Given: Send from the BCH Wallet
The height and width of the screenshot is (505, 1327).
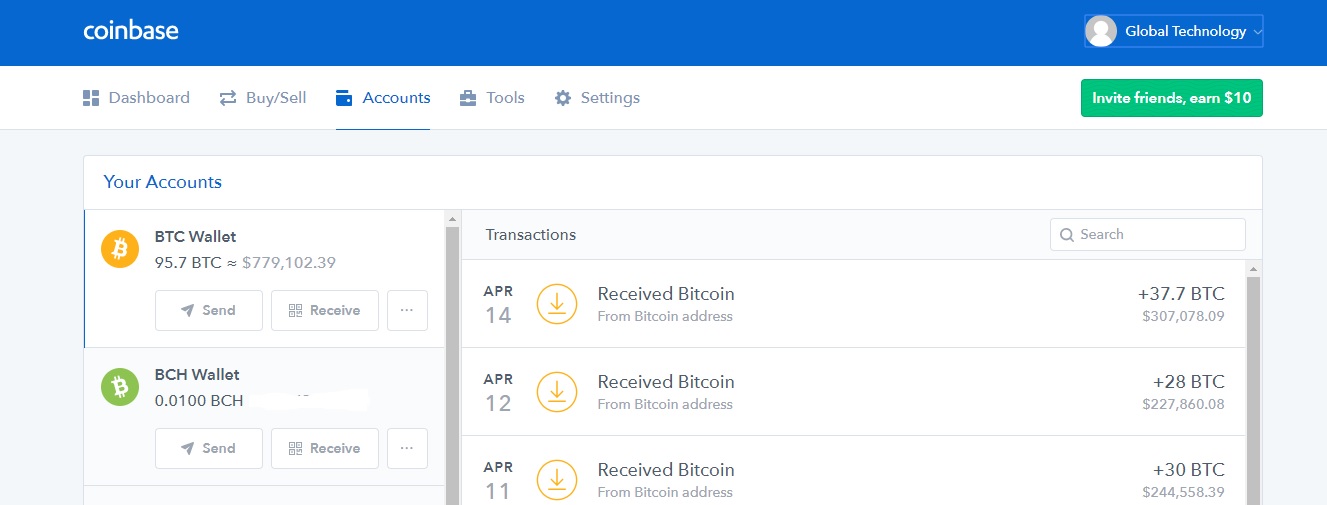Looking at the screenshot, I should [x=209, y=448].
